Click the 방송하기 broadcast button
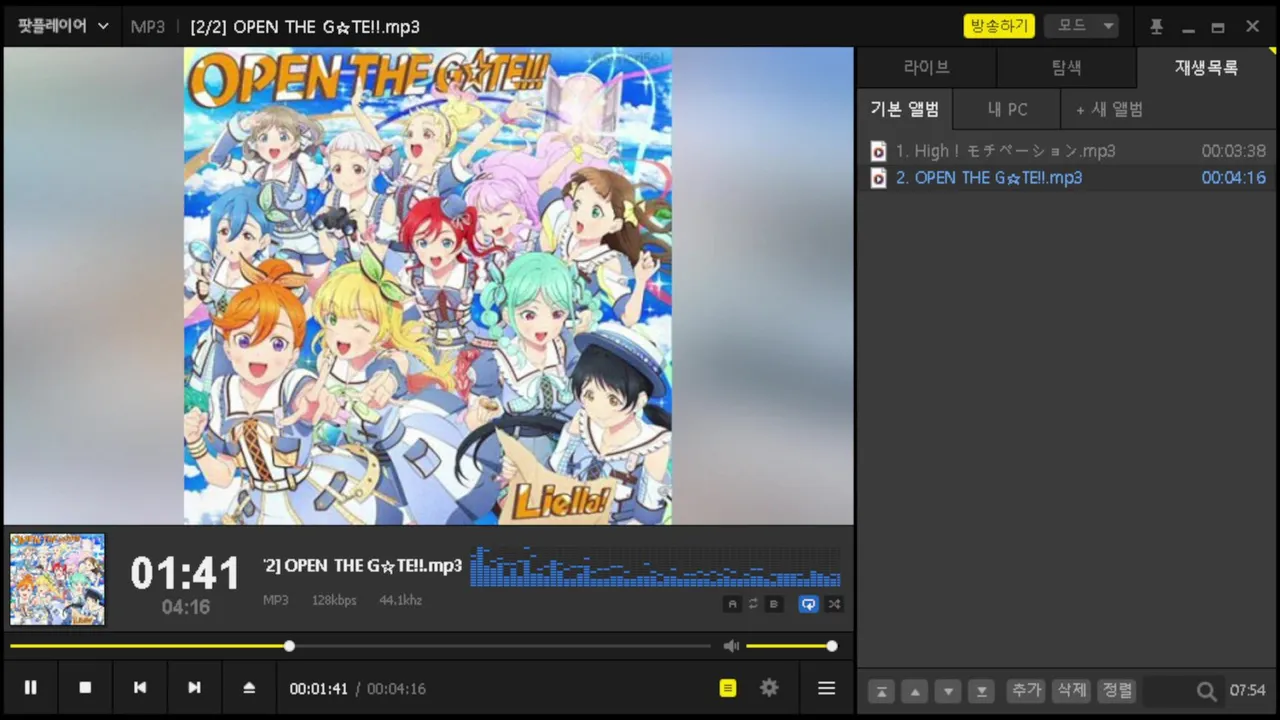1280x720 pixels. coord(999,26)
